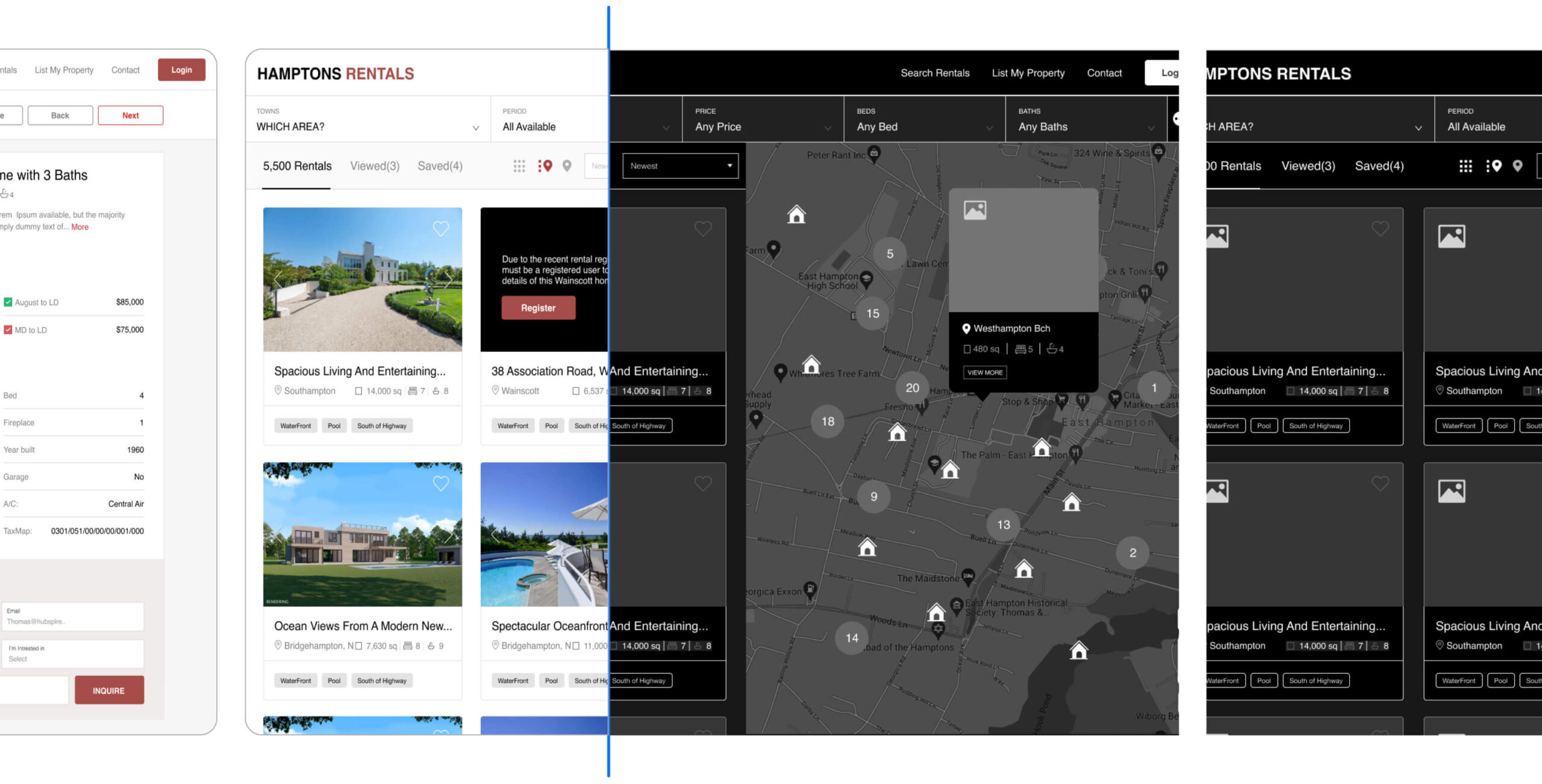Open PERIOD All Available dropdown in light mockup
This screenshot has width=1542, height=784.
click(x=549, y=119)
